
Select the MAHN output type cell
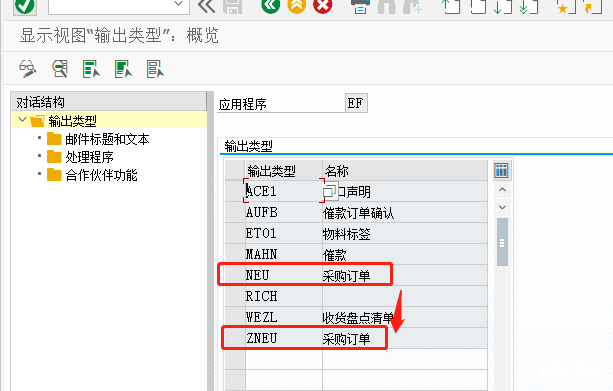[x=283, y=255]
